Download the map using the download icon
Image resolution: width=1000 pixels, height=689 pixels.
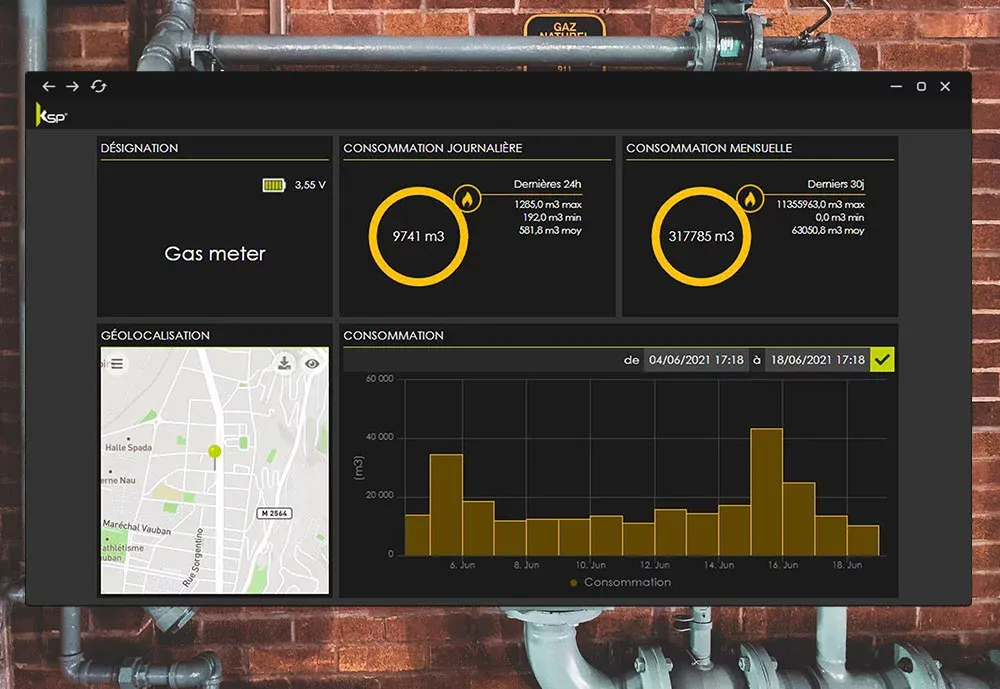pos(285,364)
